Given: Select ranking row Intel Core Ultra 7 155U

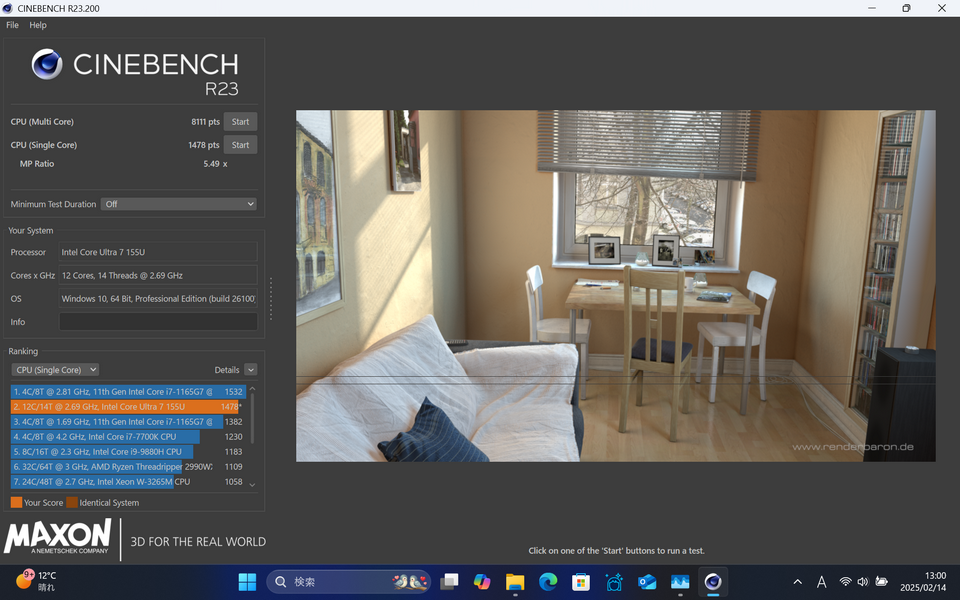Looking at the screenshot, I should tap(127, 407).
